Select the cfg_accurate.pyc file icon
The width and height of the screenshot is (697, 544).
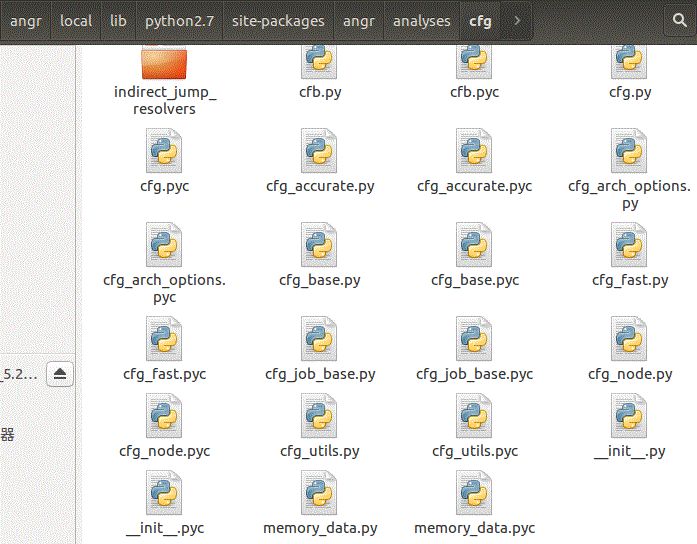pyautogui.click(x=474, y=151)
